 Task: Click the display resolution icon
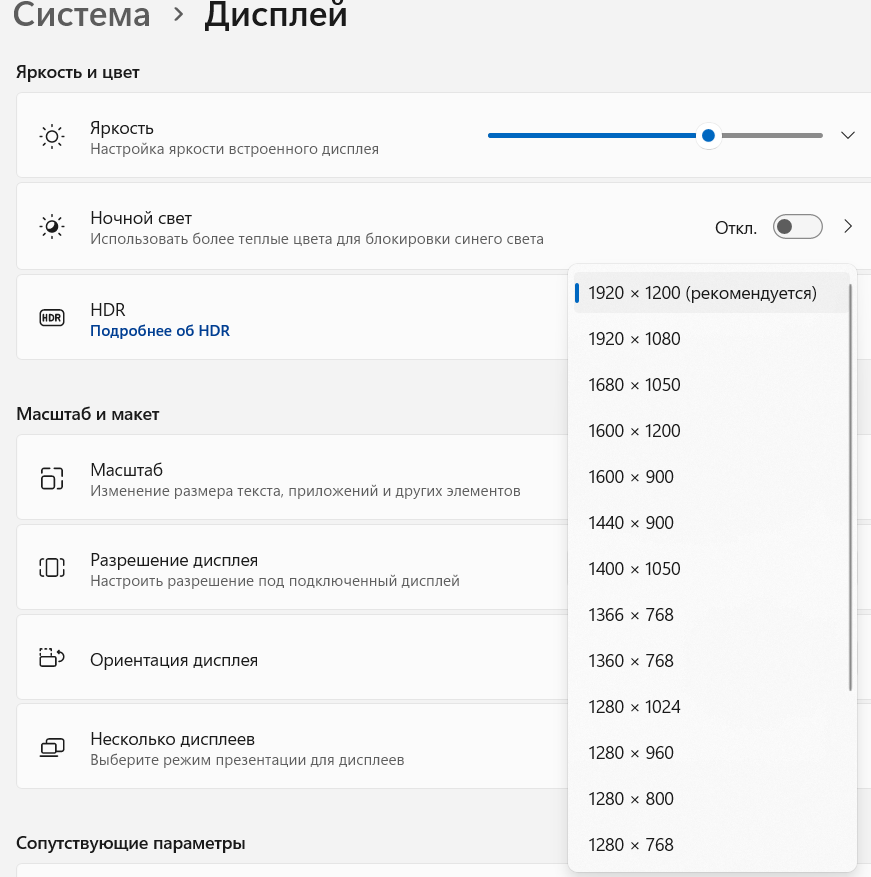coord(52,568)
